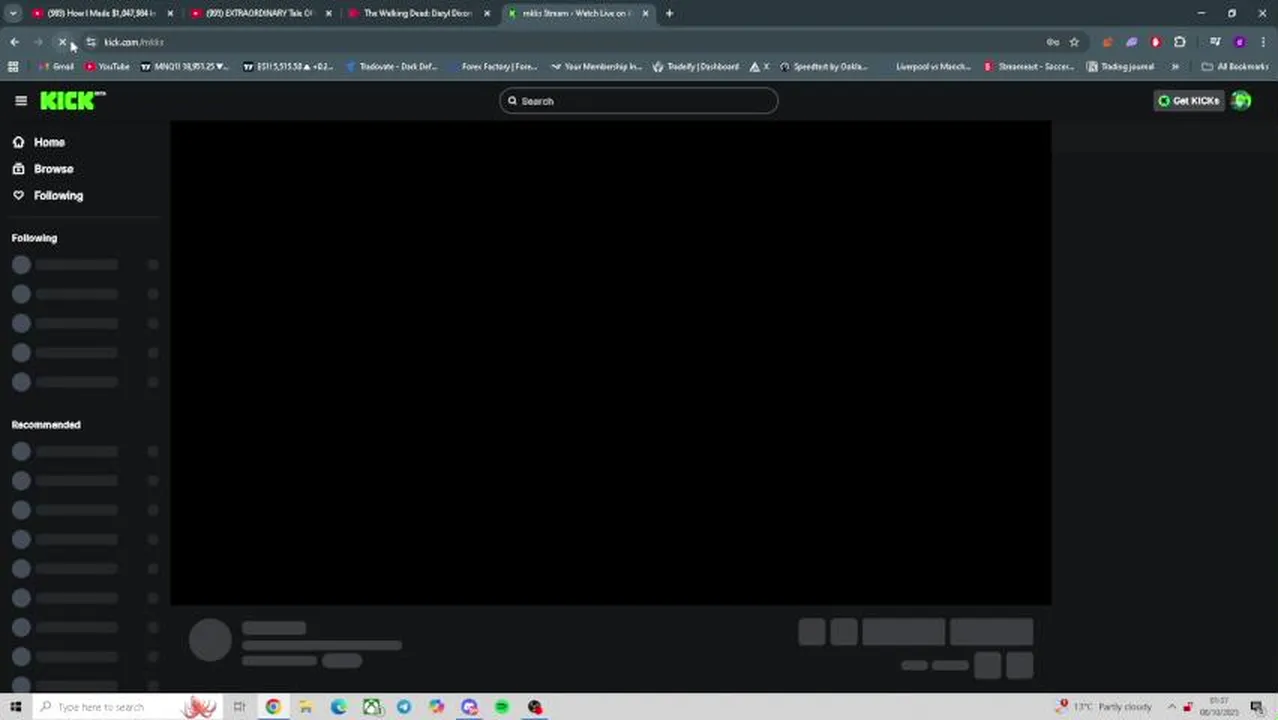Screen dimensions: 1278x720
Task: Open the Tradovate bookmark
Action: click(392, 67)
